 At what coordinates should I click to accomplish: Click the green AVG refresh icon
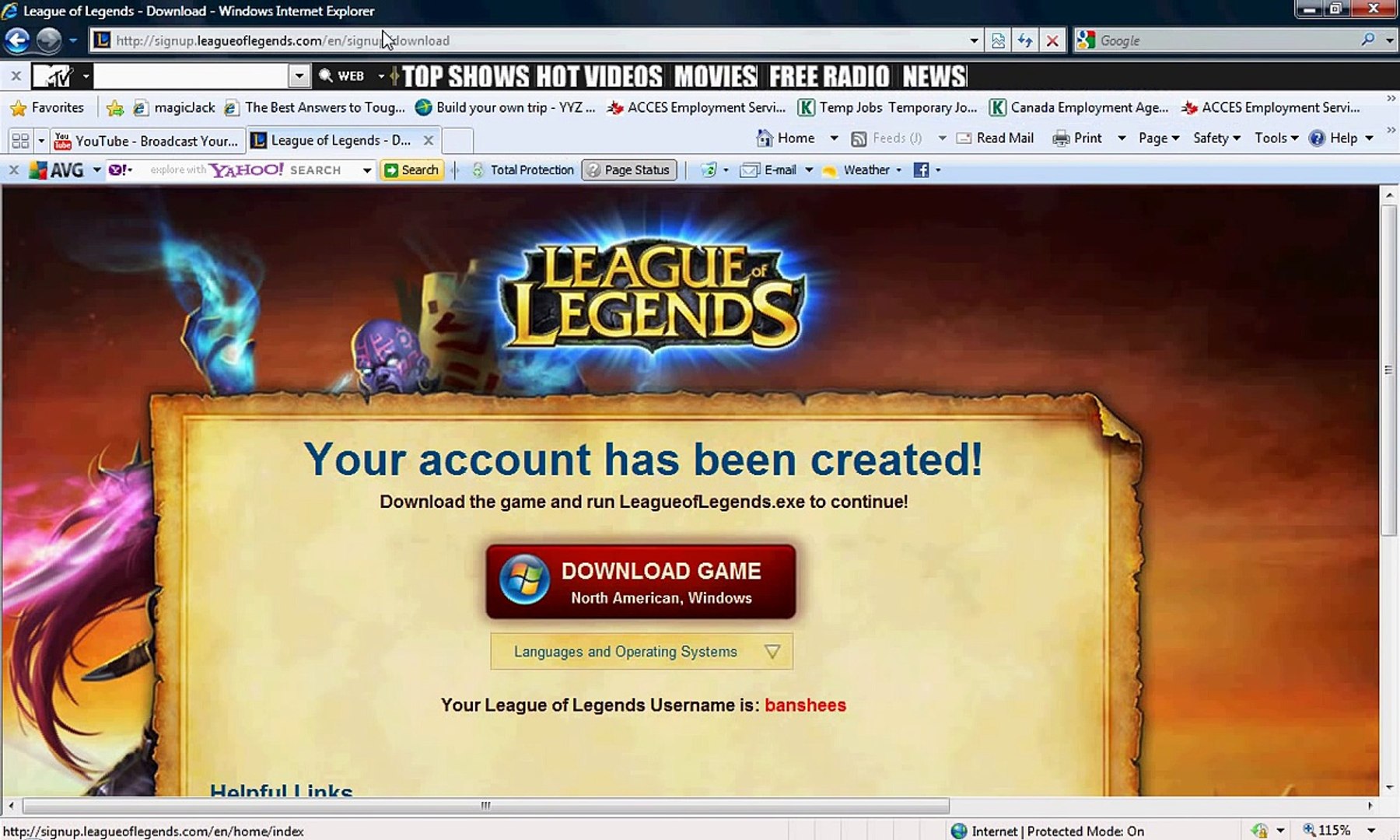[x=708, y=170]
